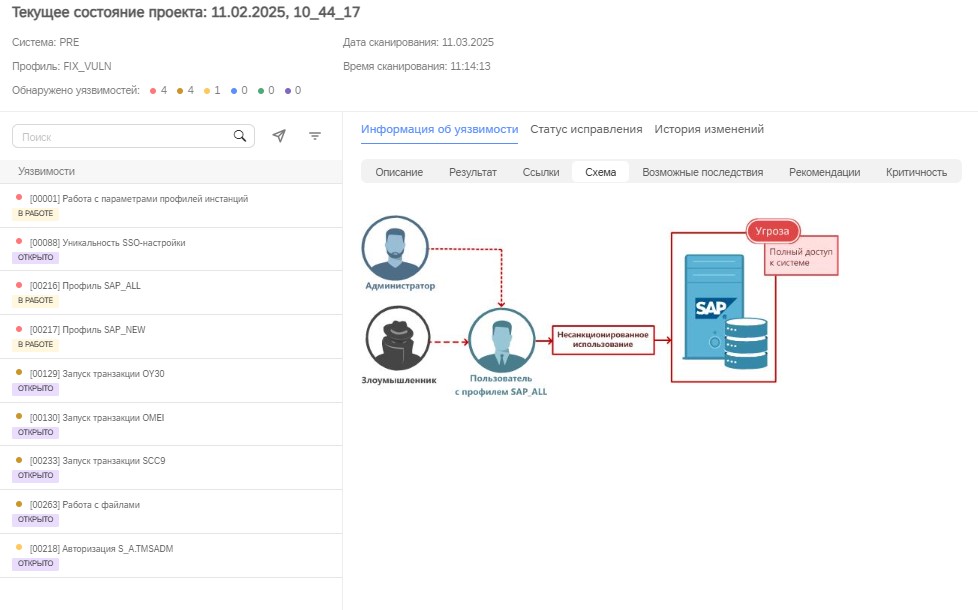The height and width of the screenshot is (610, 978).
Task: Click the Administrator avatar in diagram
Action: click(396, 248)
